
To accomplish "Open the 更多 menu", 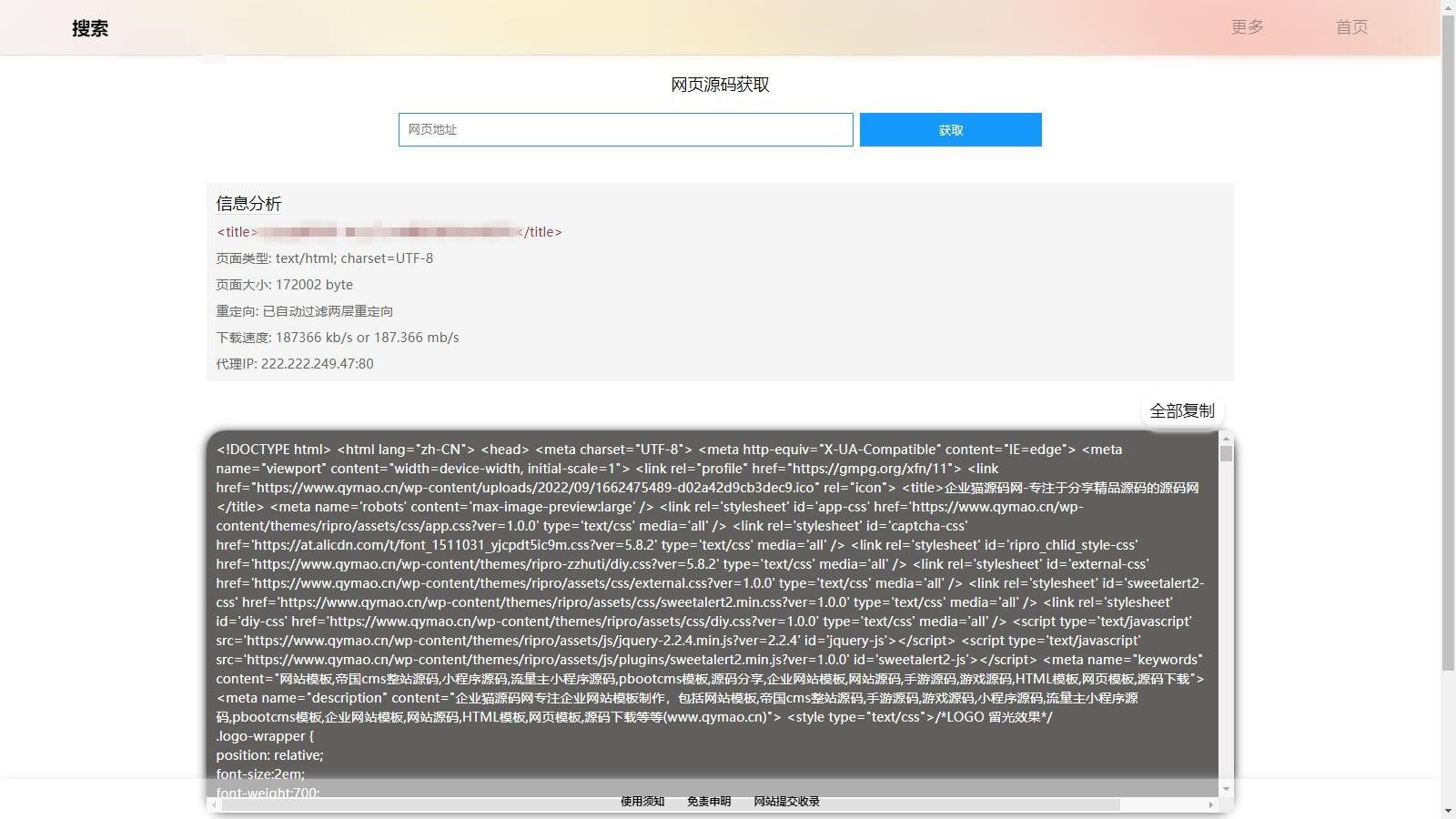I will pos(1247,27).
